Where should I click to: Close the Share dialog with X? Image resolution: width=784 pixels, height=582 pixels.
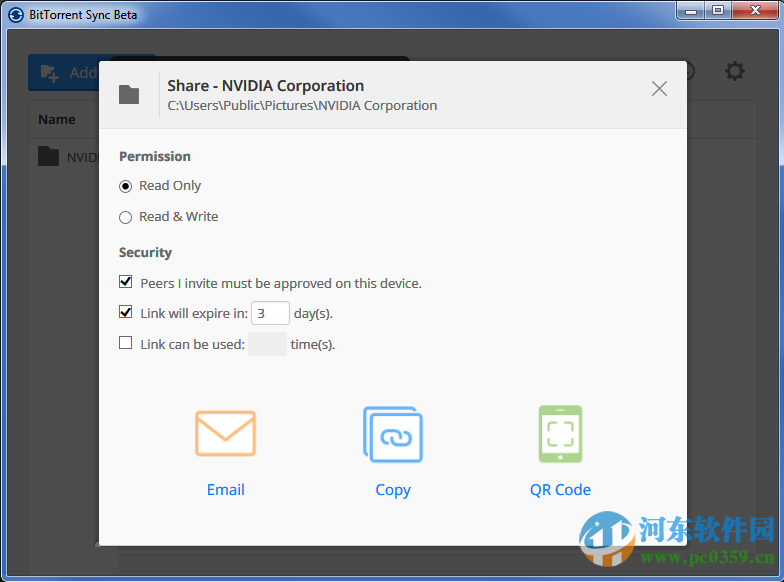660,88
